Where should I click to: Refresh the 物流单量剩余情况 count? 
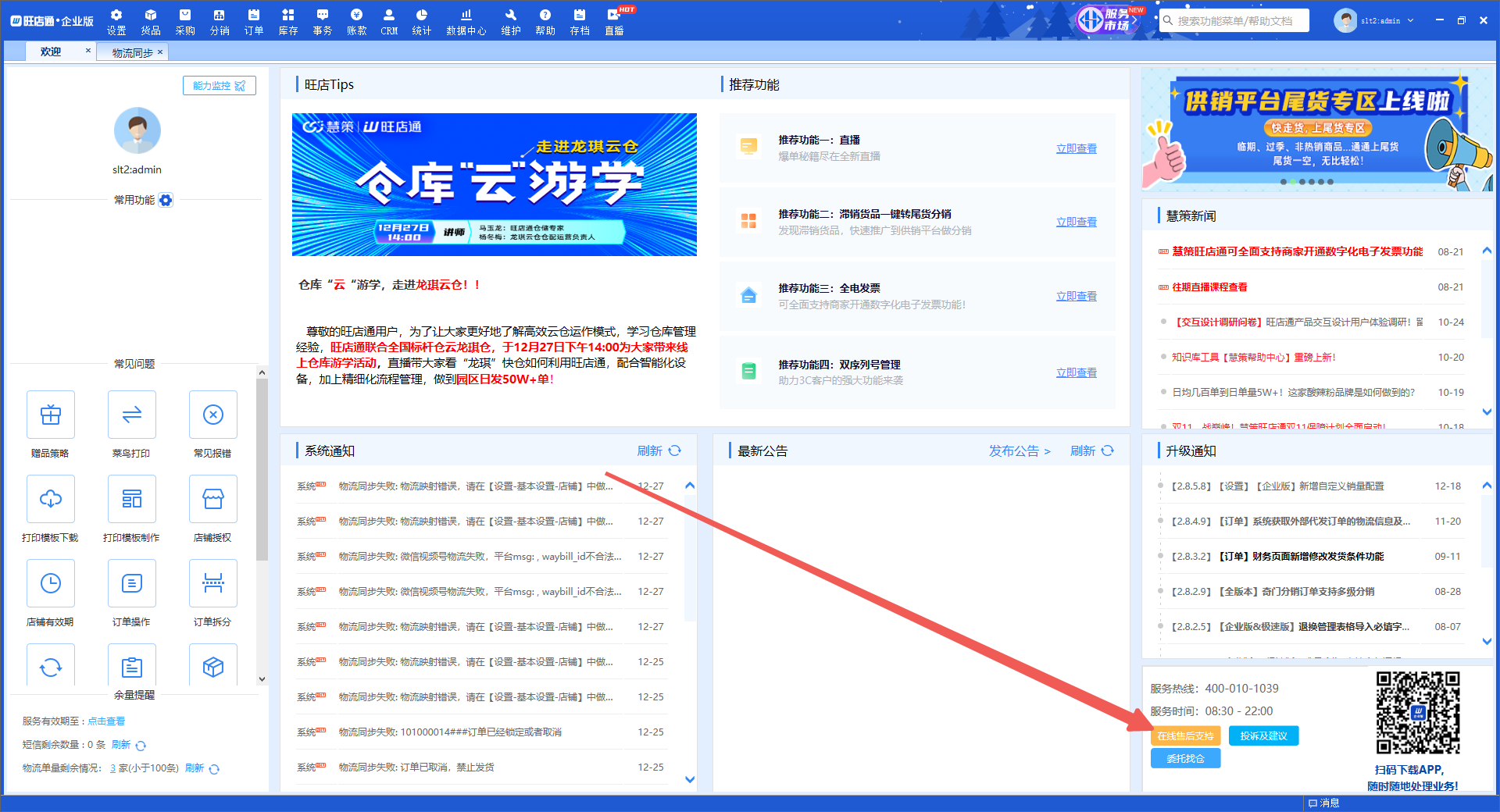202,768
